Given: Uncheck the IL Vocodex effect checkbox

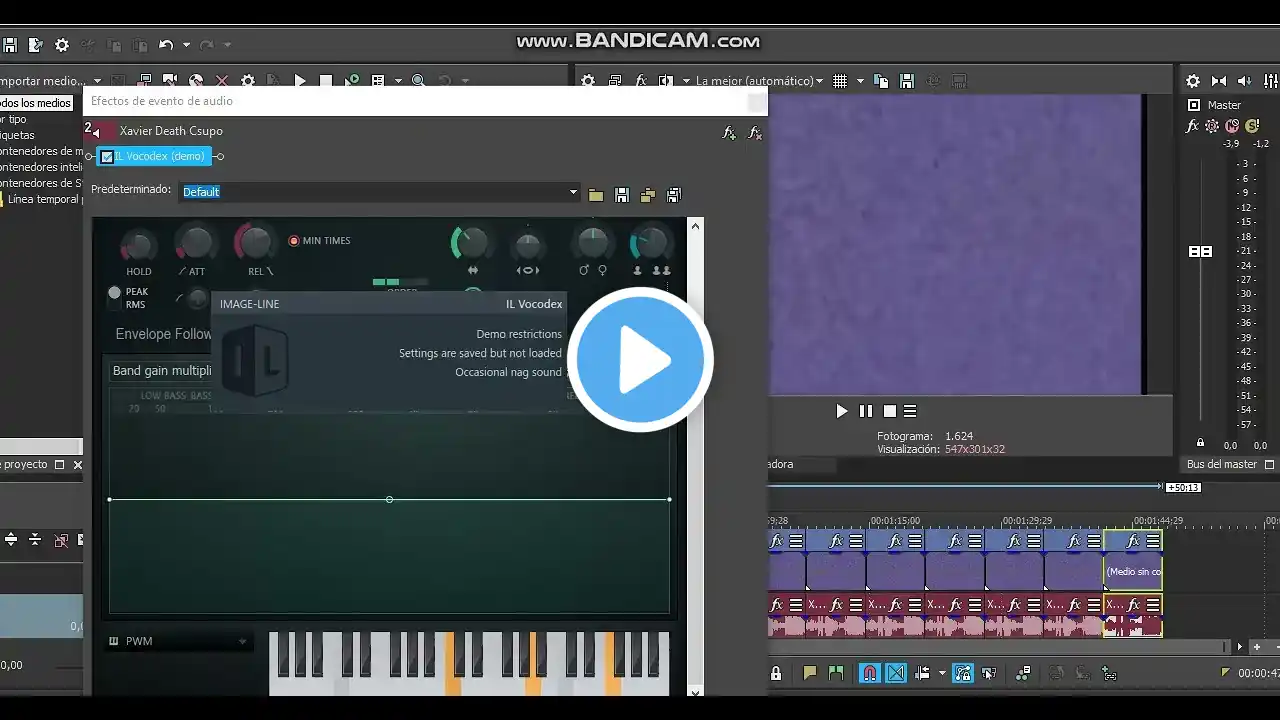Looking at the screenshot, I should (107, 156).
